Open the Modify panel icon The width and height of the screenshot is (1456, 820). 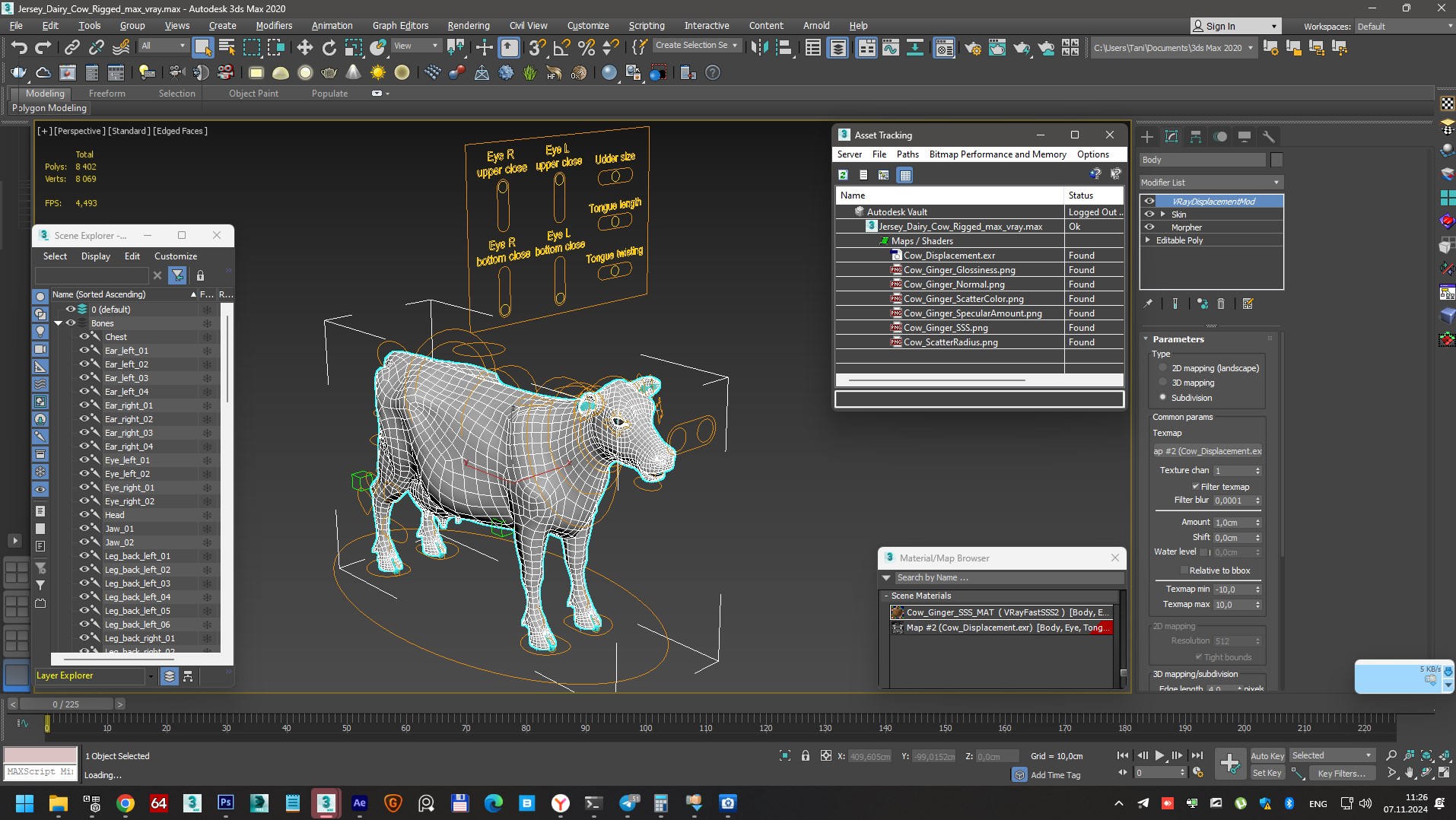pos(1171,137)
